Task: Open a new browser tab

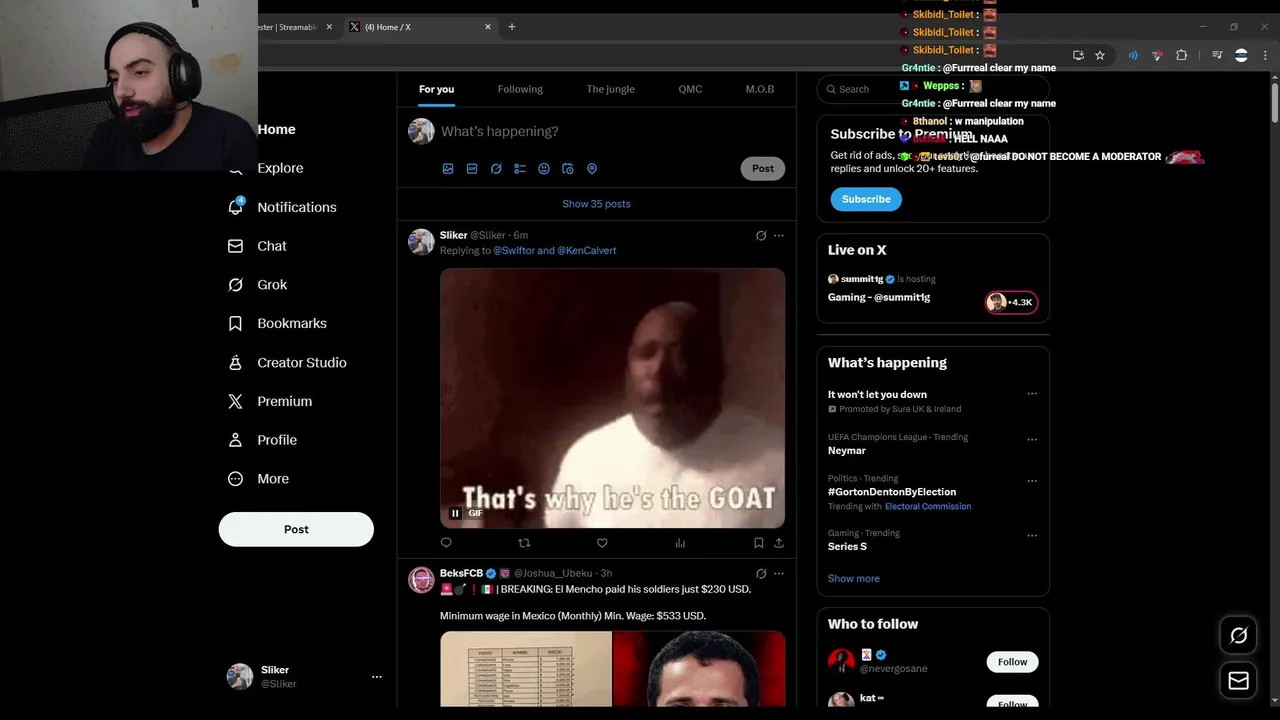Action: coord(512,27)
